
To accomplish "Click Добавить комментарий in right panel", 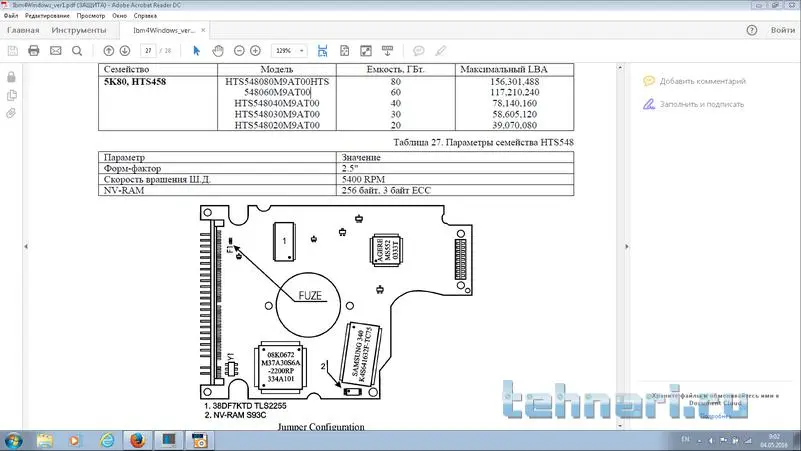I will [702, 81].
